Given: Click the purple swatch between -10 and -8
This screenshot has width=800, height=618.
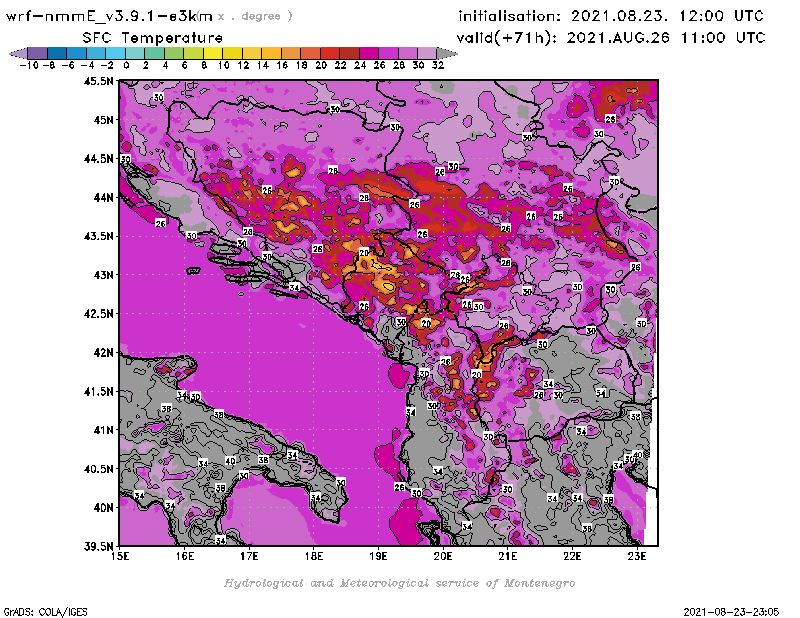Looking at the screenshot, I should [38, 53].
